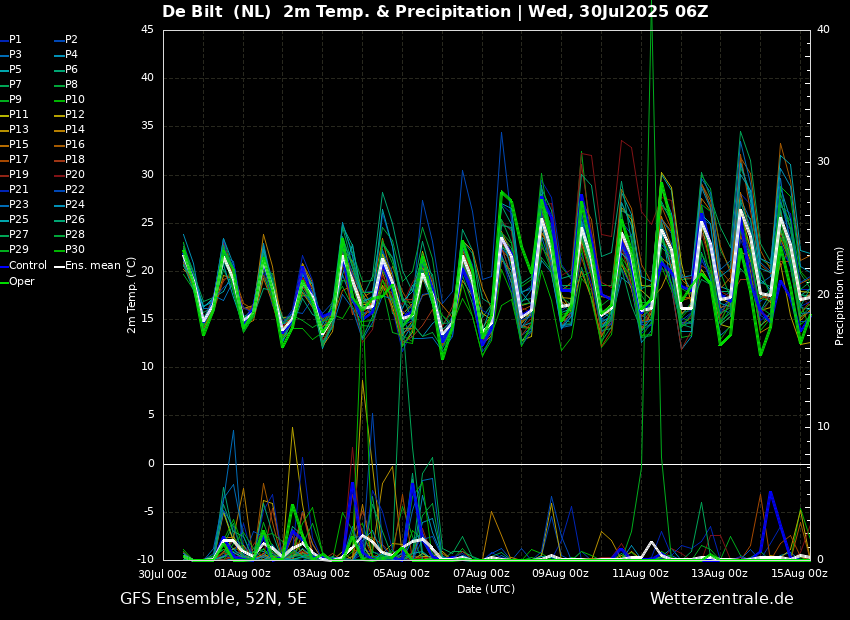850x620 pixels.
Task: Select the Oper legend entry
Action: click(21, 281)
